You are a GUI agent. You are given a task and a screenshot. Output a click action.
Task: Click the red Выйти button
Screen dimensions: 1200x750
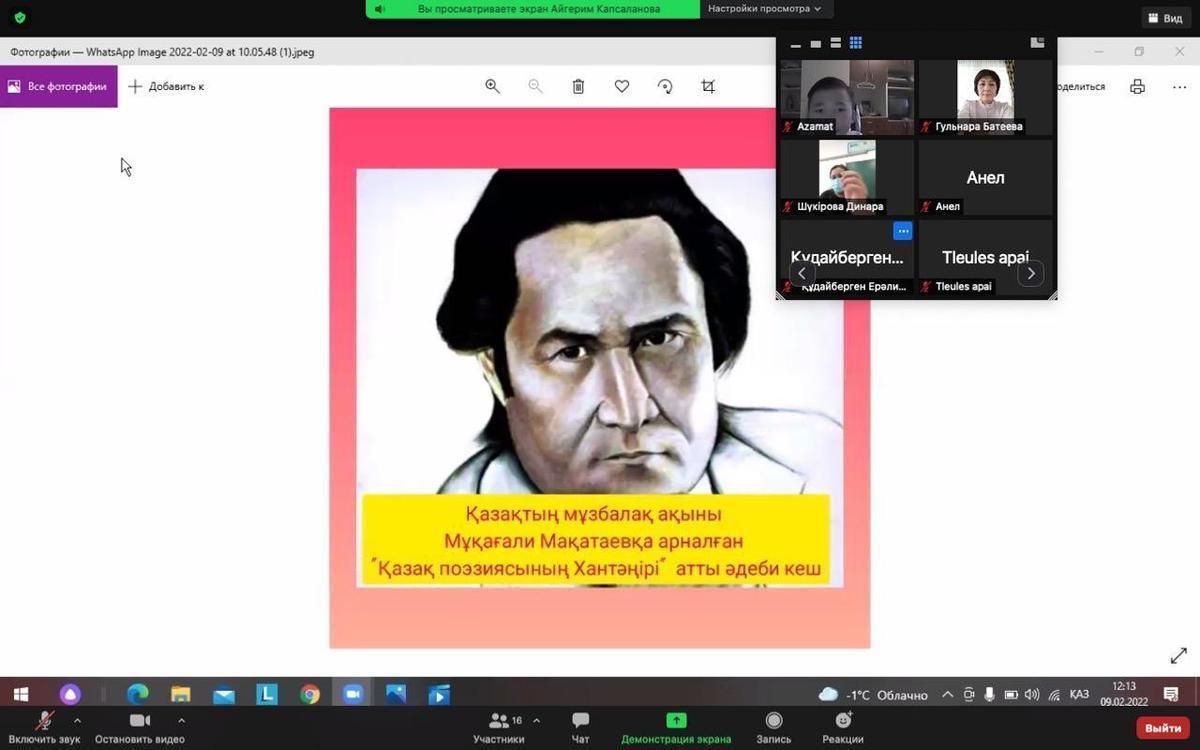(1163, 728)
